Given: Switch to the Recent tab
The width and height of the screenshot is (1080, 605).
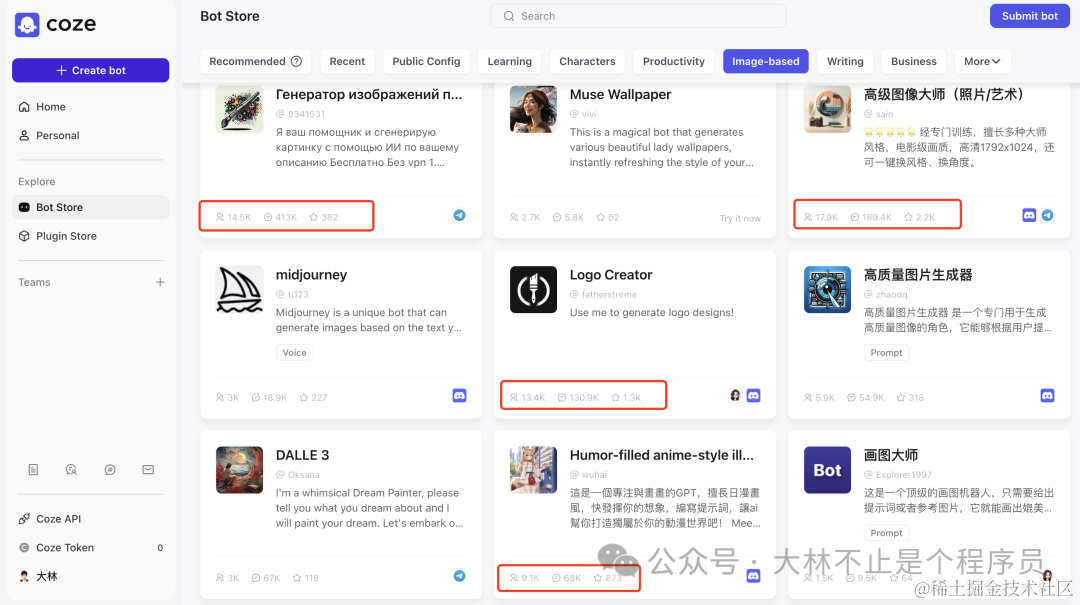Looking at the screenshot, I should point(347,61).
